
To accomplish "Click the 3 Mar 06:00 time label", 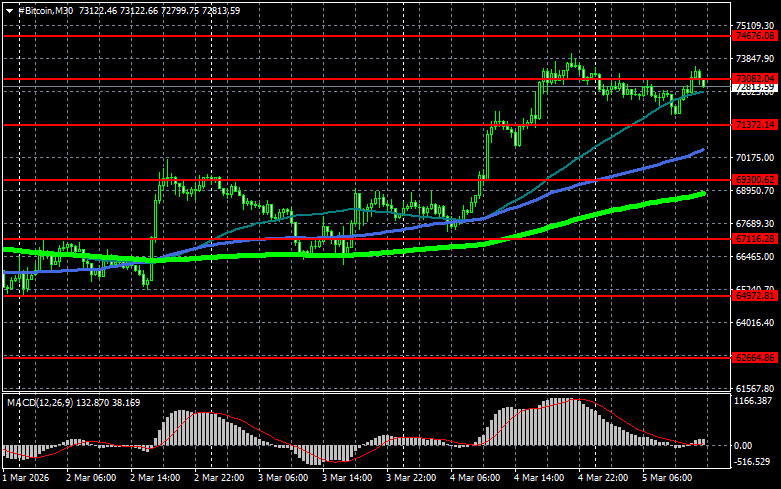I will pos(283,478).
